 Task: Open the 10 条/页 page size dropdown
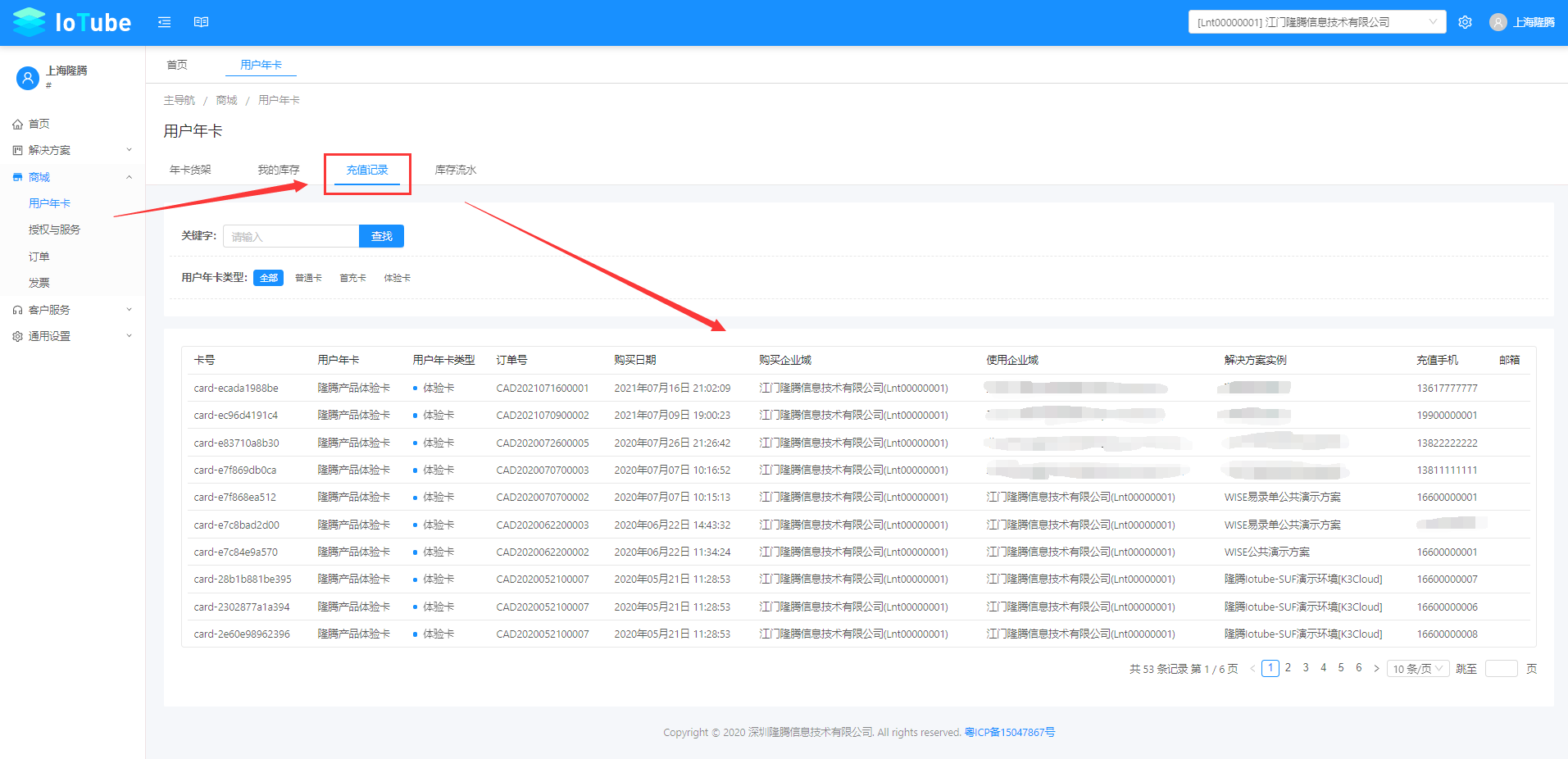(1418, 669)
